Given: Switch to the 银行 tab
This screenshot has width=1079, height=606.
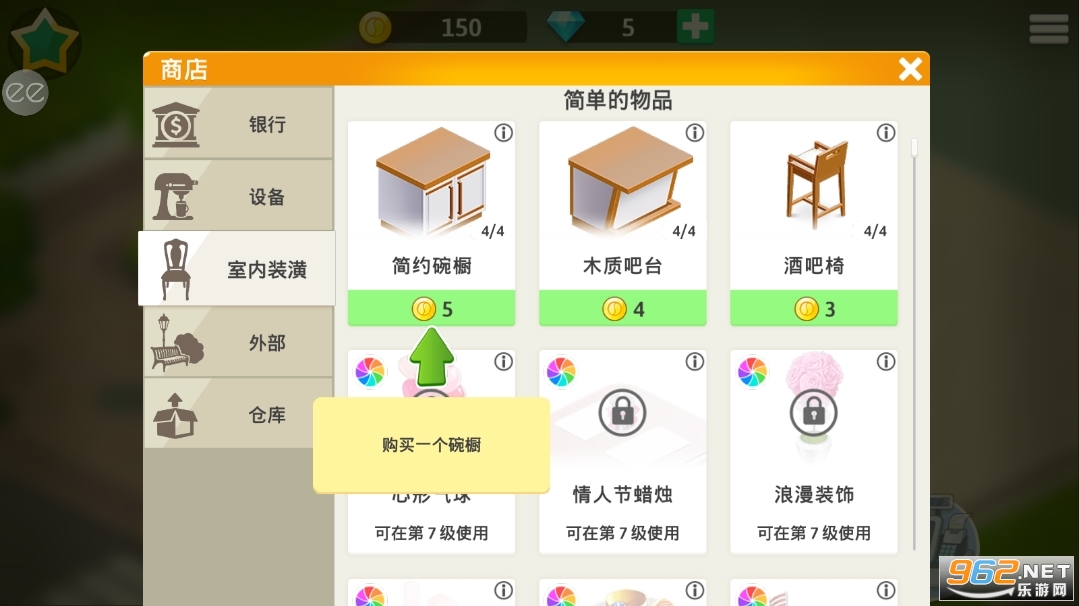Looking at the screenshot, I should pyautogui.click(x=238, y=124).
